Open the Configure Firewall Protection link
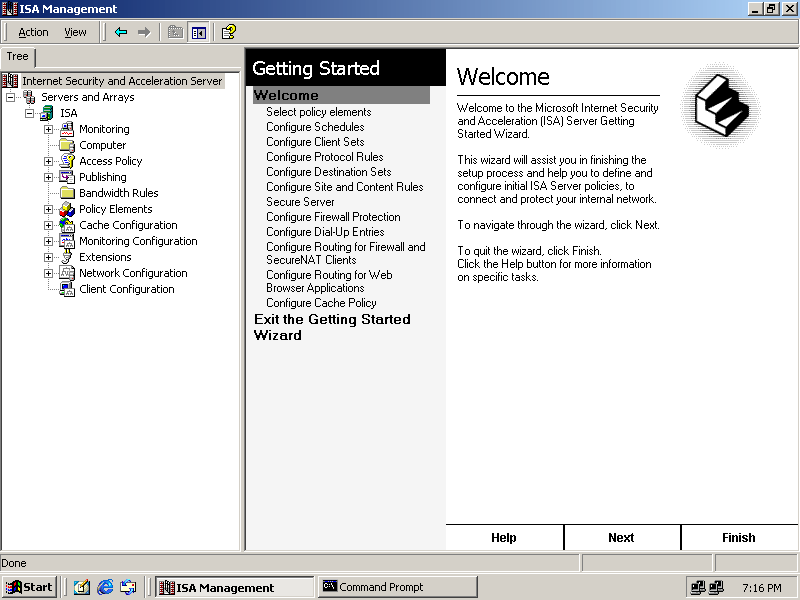The image size is (800, 600). pyautogui.click(x=333, y=217)
